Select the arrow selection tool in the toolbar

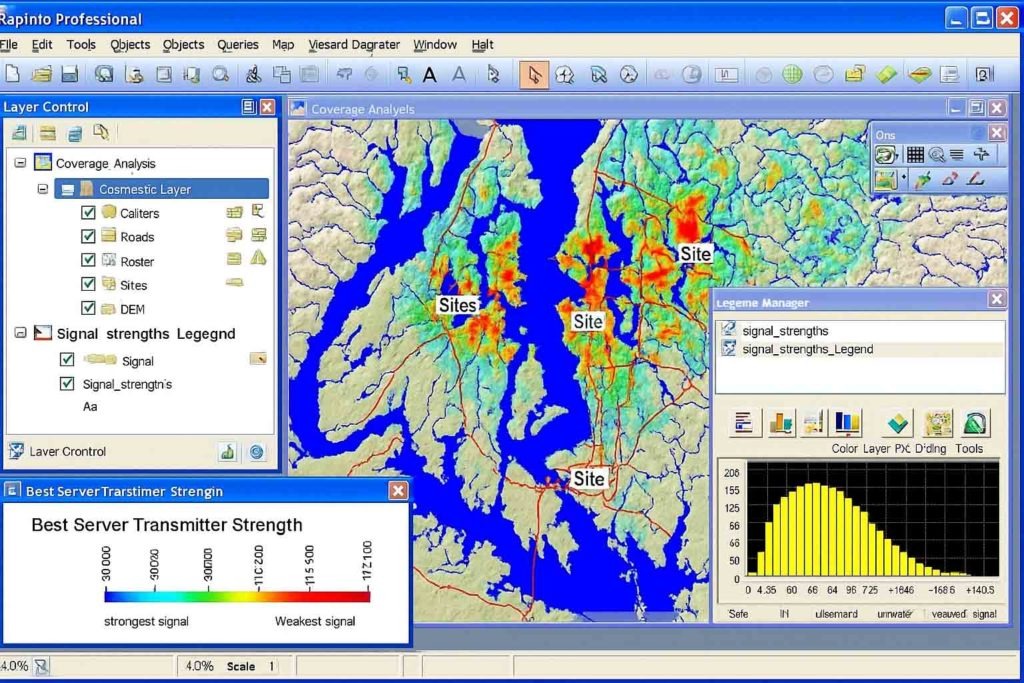point(535,74)
